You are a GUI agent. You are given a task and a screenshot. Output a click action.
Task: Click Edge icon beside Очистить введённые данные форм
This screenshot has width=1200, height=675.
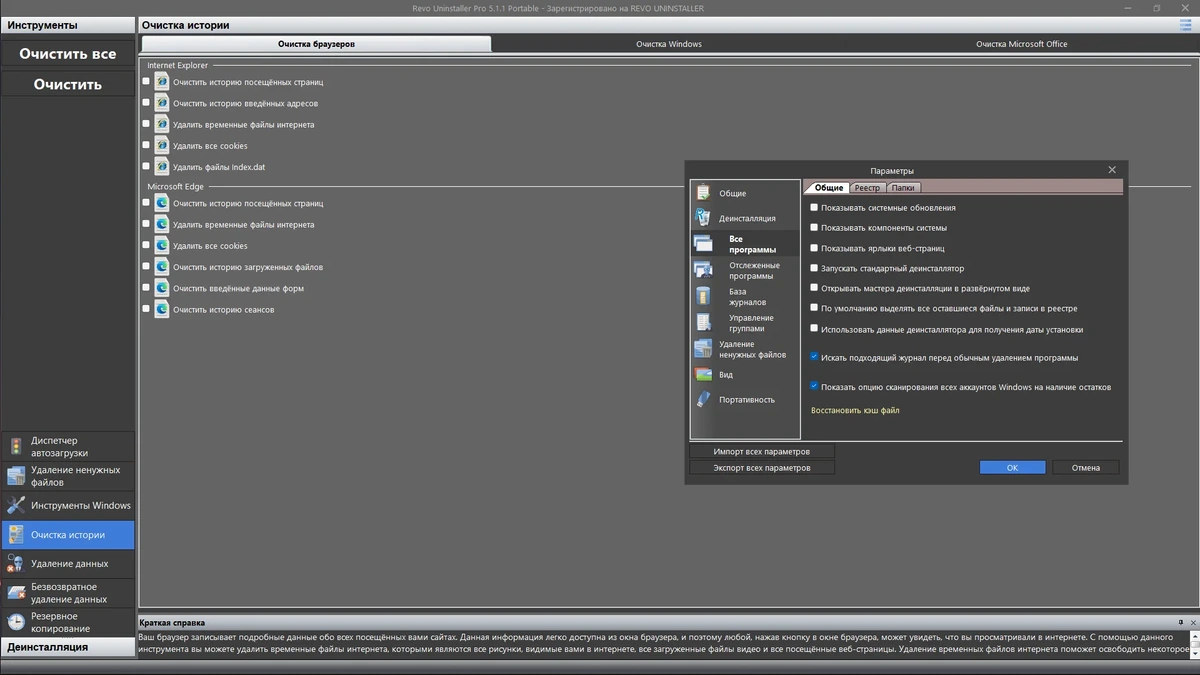coord(161,288)
